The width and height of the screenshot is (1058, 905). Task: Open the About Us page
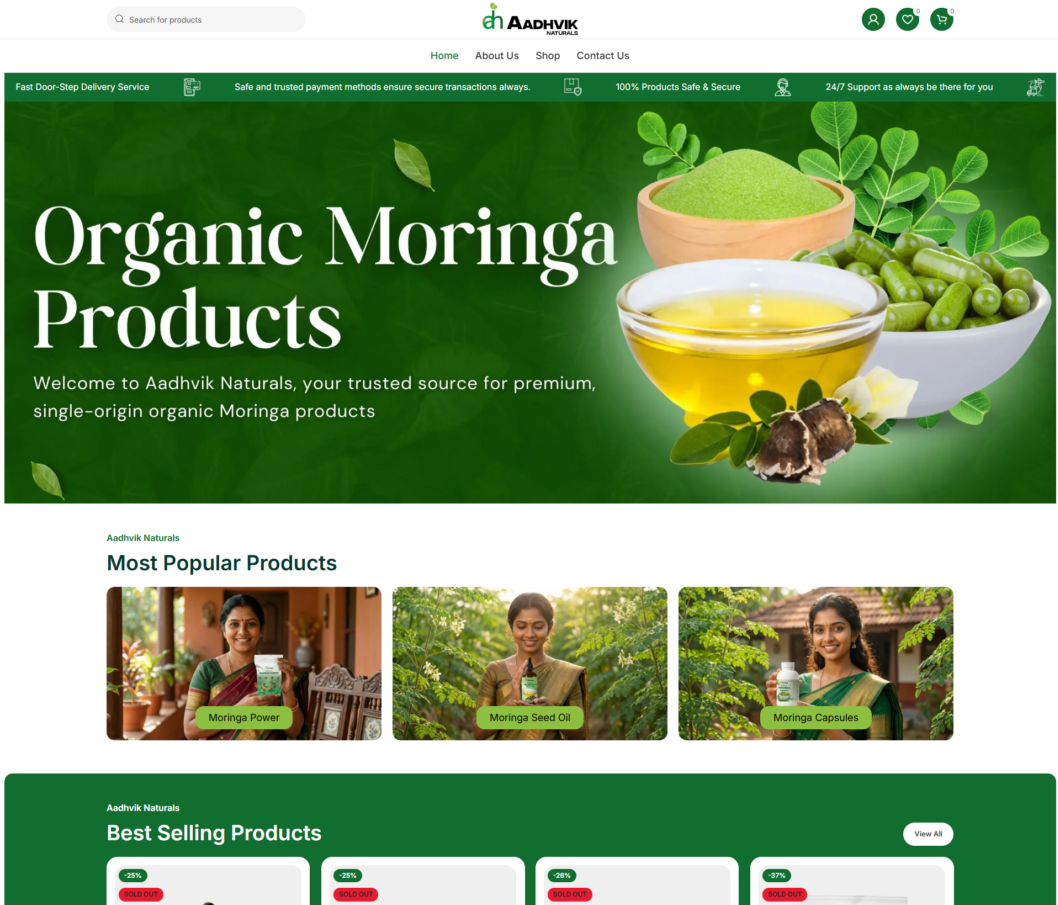pyautogui.click(x=497, y=56)
